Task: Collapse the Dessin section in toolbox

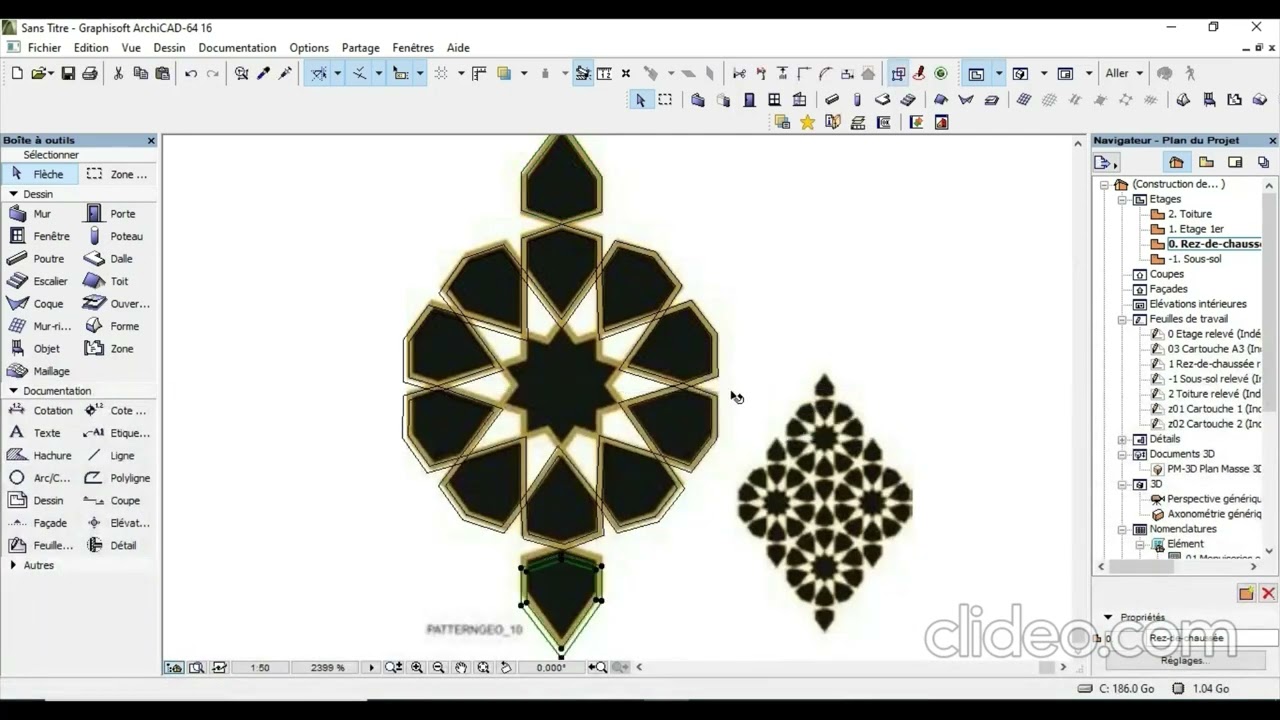Action: (x=13, y=194)
